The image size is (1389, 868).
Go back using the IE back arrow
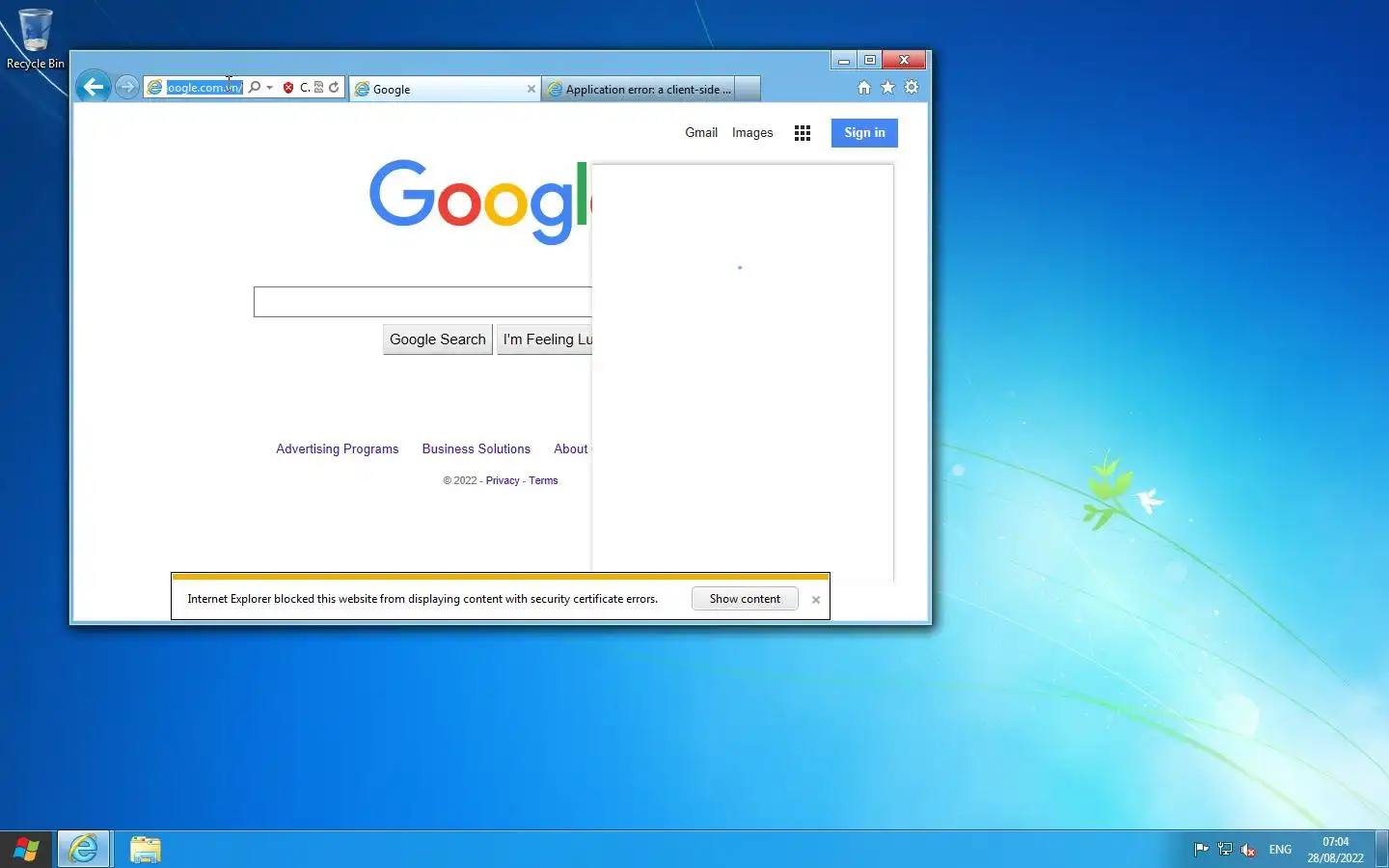coord(94,87)
